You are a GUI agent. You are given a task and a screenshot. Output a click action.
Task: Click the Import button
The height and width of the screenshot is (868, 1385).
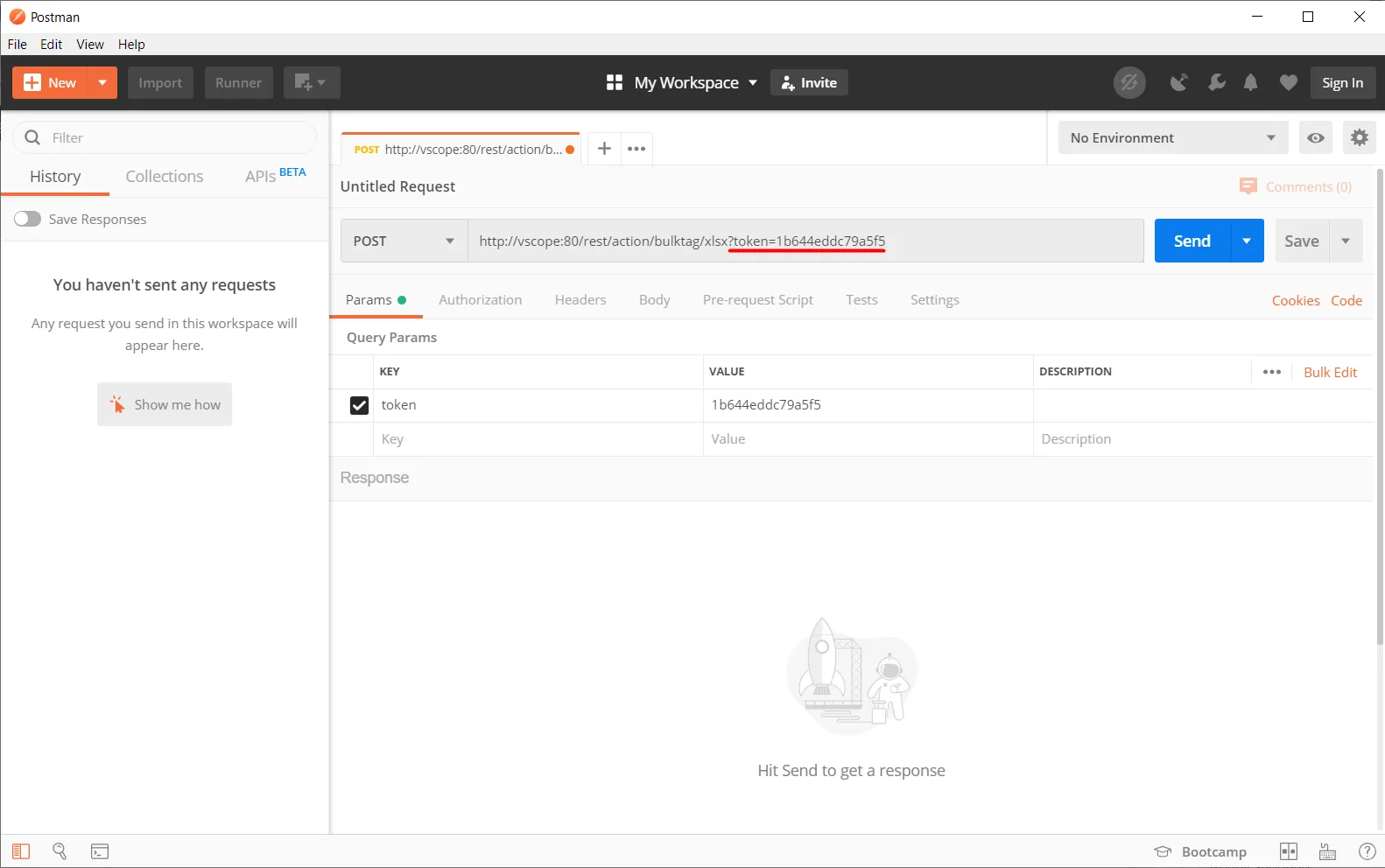point(160,82)
